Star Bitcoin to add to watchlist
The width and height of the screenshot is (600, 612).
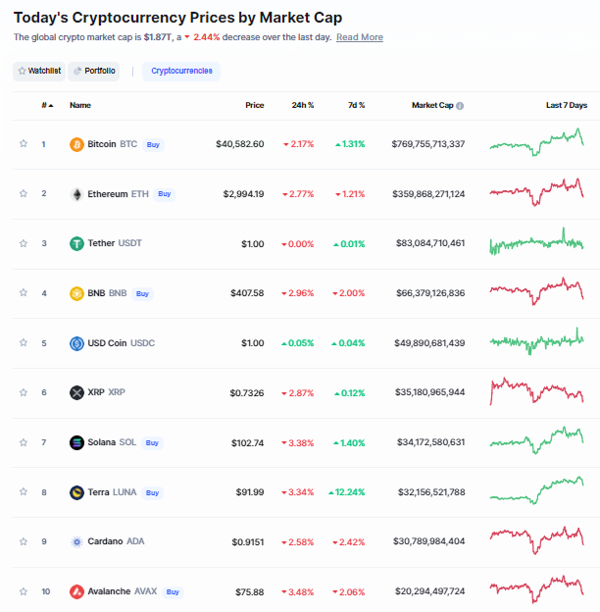pyautogui.click(x=23, y=144)
